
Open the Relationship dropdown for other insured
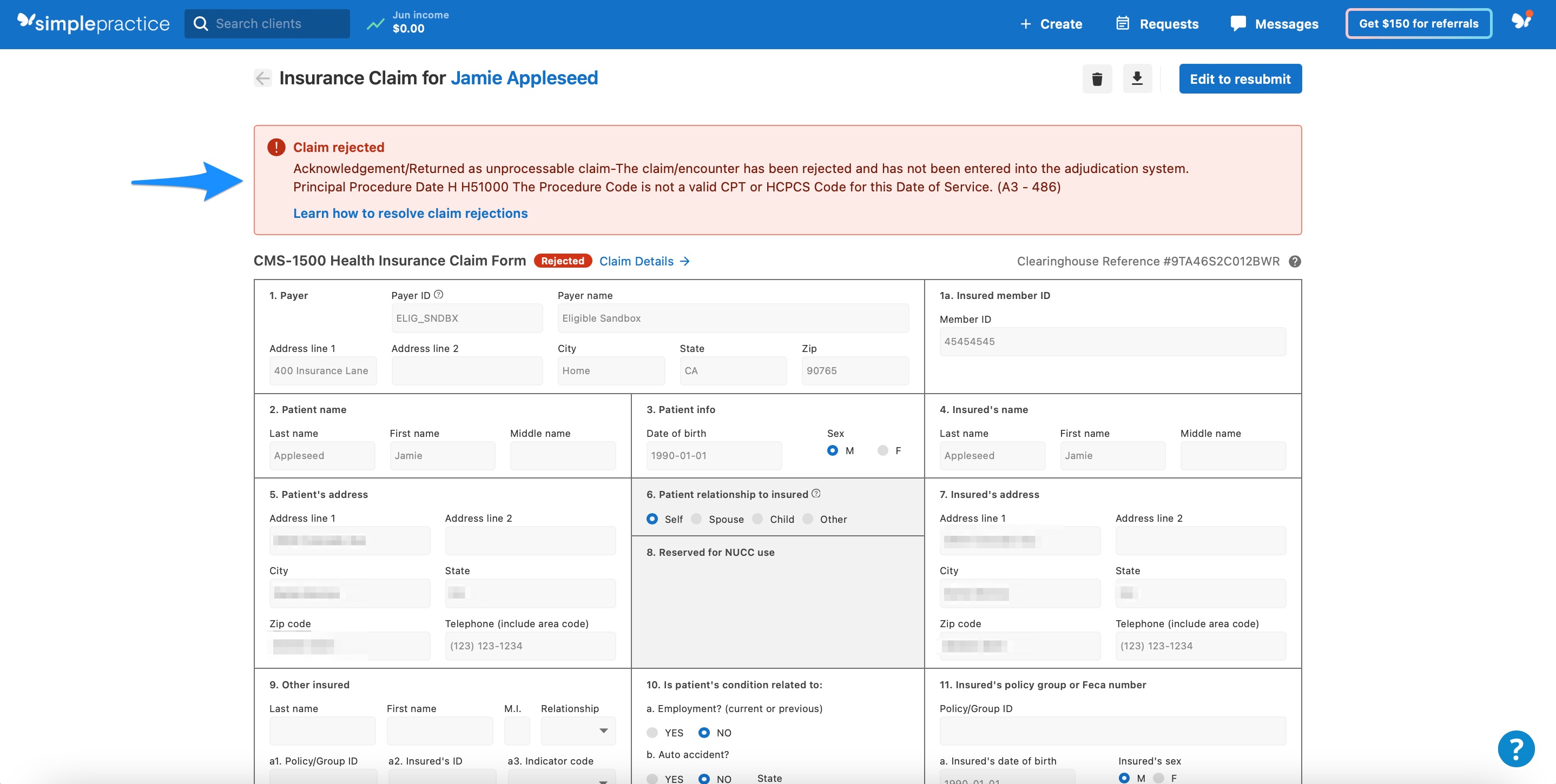pyautogui.click(x=579, y=731)
